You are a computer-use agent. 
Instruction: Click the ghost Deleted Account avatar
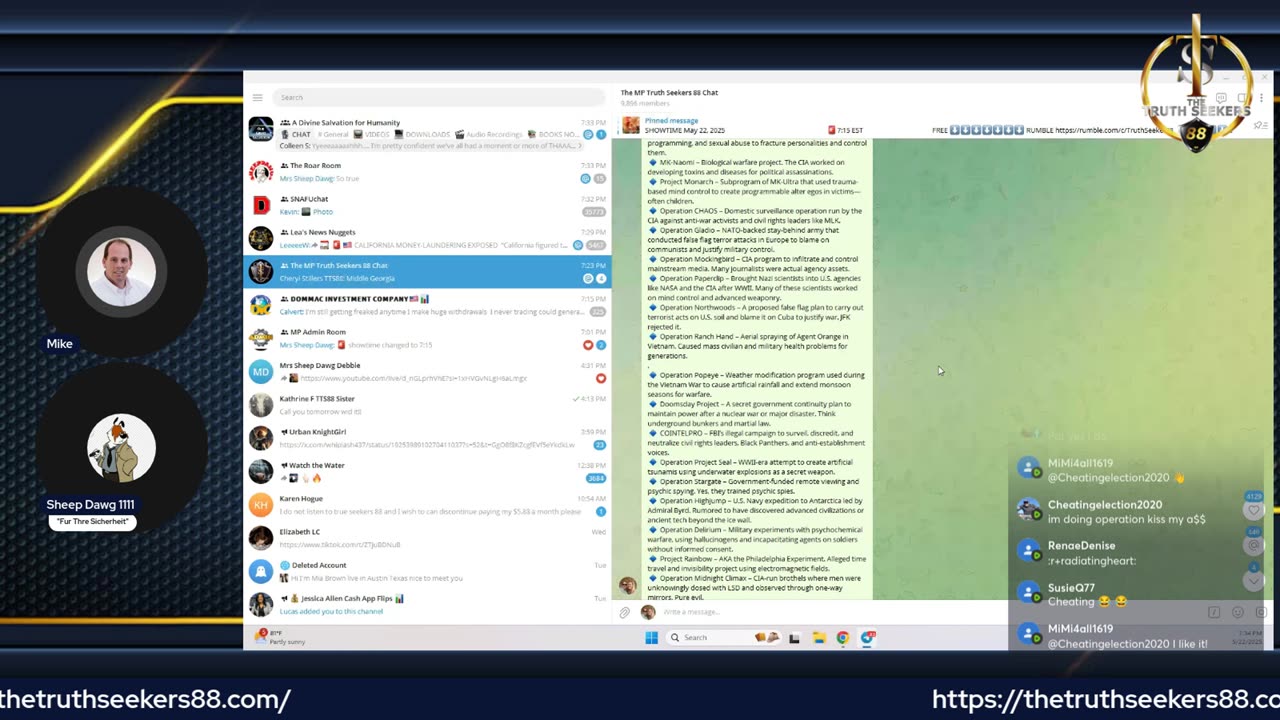pyautogui.click(x=261, y=571)
